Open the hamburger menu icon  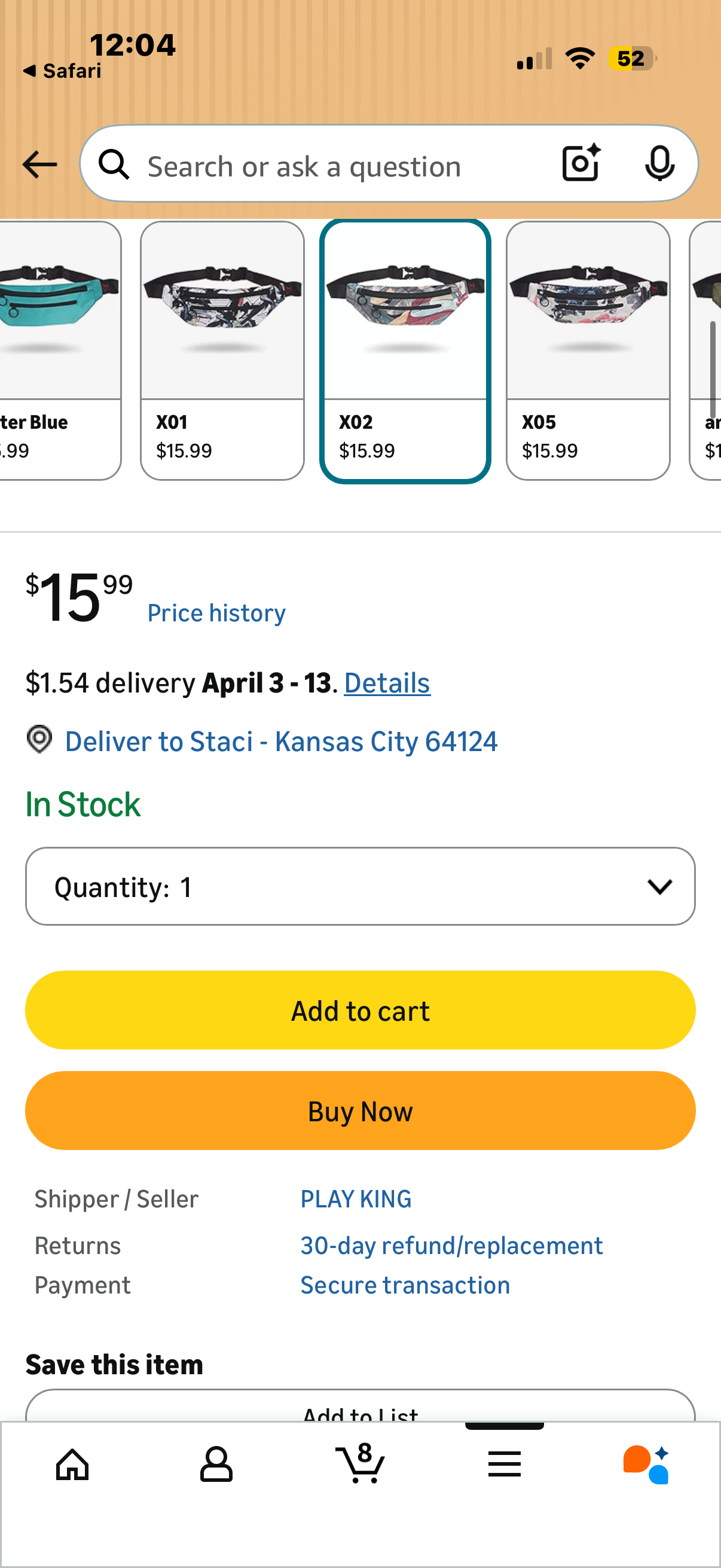pos(505,1464)
